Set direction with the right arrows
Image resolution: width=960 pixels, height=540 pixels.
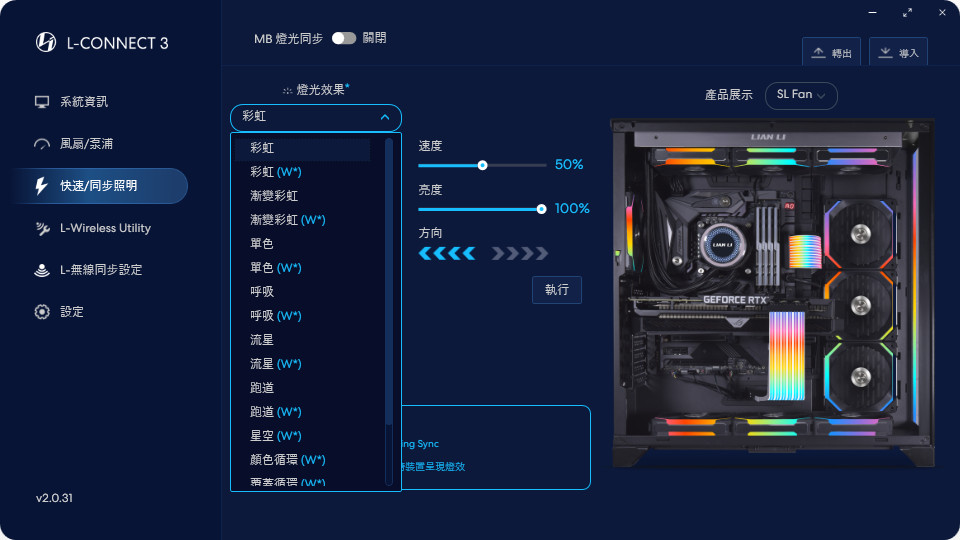pos(520,253)
